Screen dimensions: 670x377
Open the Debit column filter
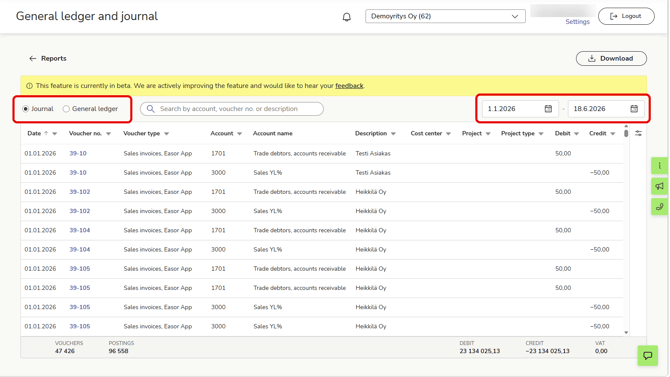click(576, 134)
